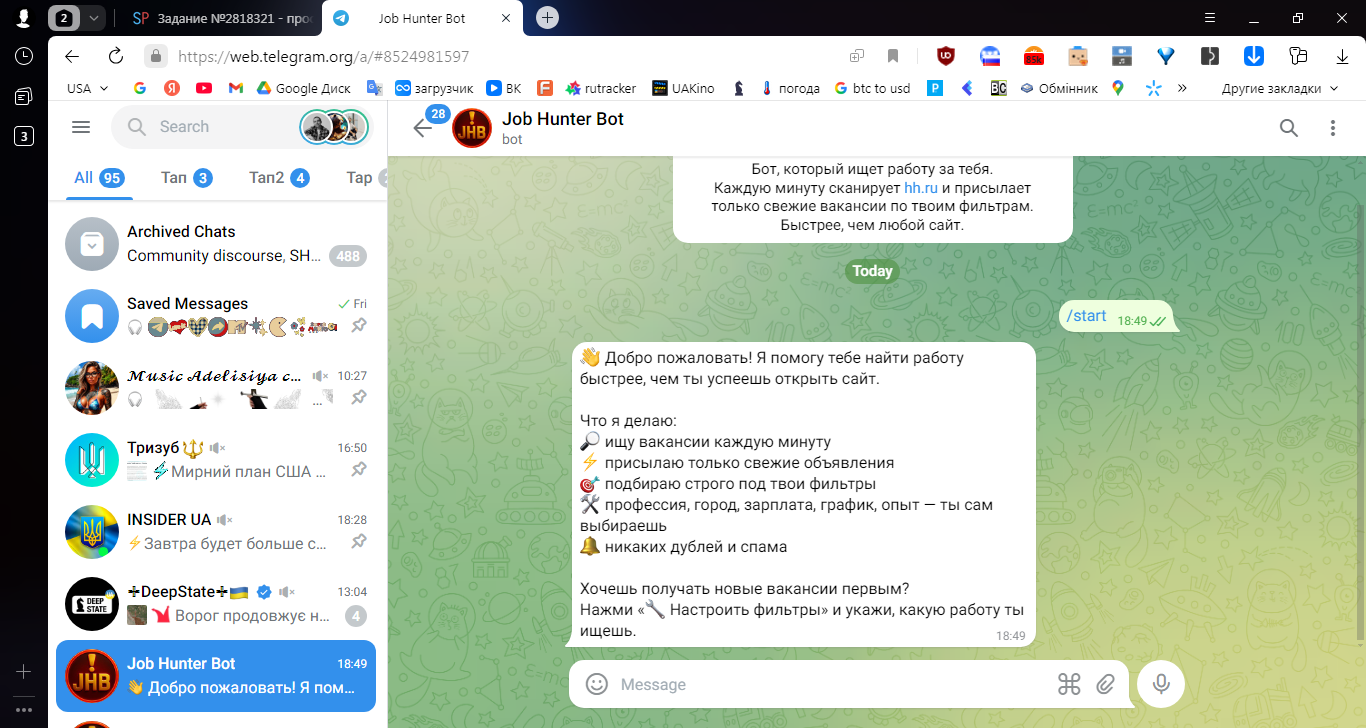Screen dimensions: 1366x728
Task: Click the uBlock Origin extension icon
Action: [945, 56]
